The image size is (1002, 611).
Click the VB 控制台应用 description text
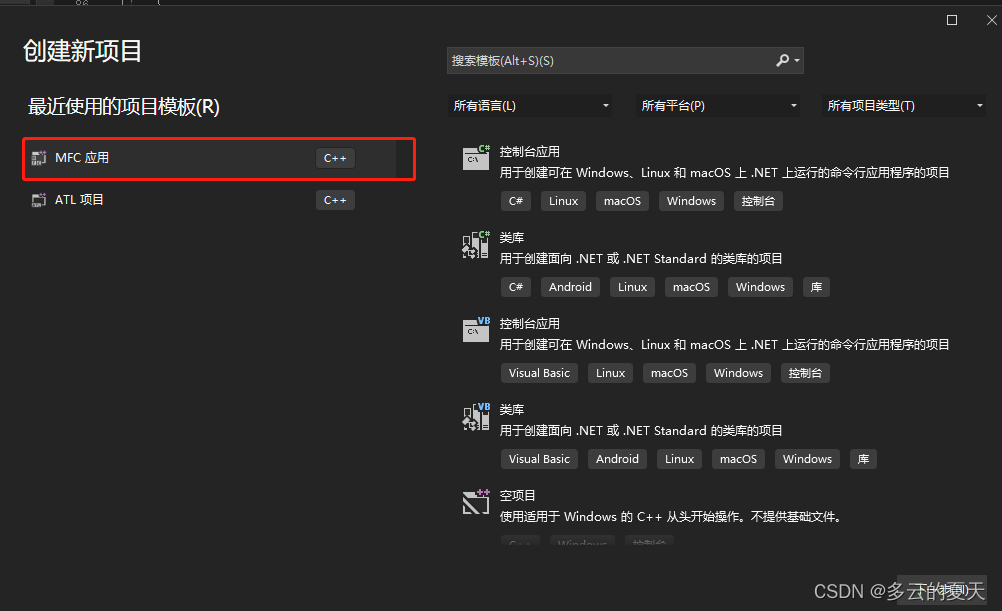tap(724, 344)
